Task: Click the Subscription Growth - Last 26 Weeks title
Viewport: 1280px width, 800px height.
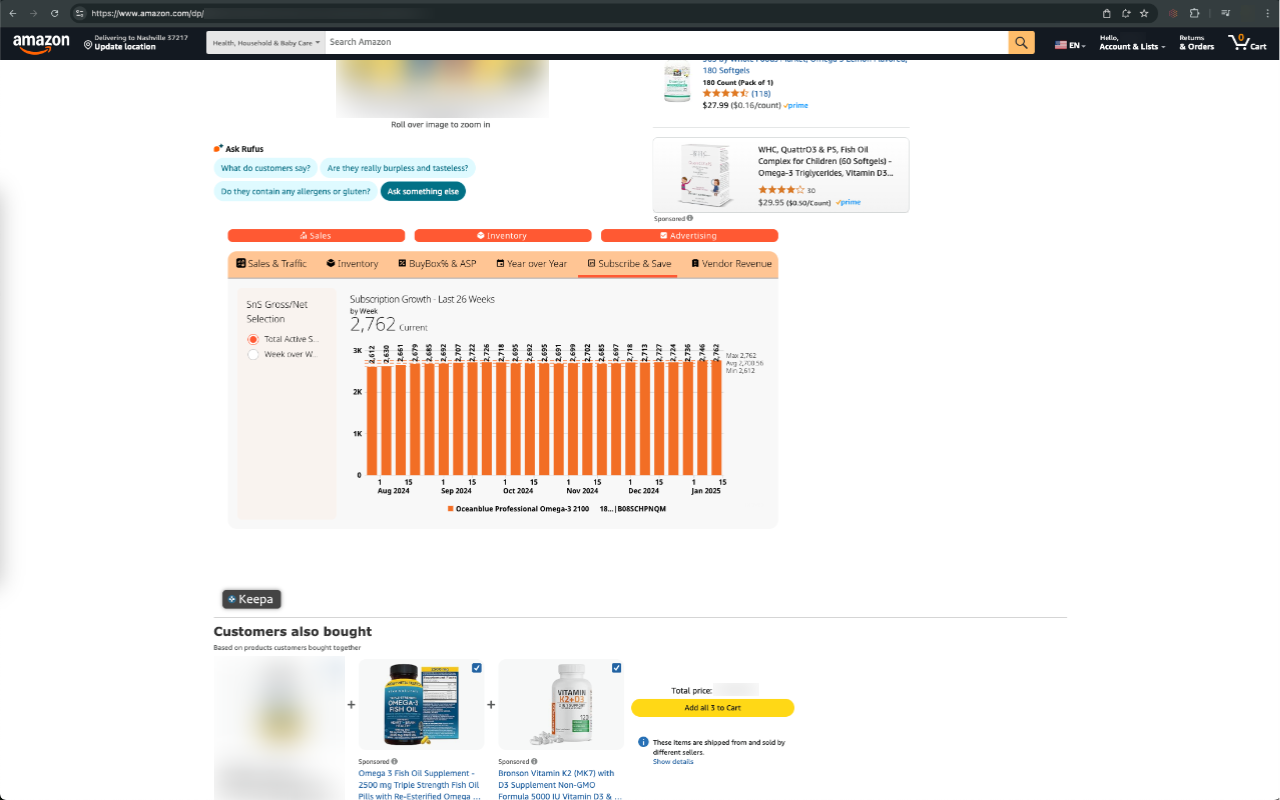Action: pyautogui.click(x=422, y=299)
